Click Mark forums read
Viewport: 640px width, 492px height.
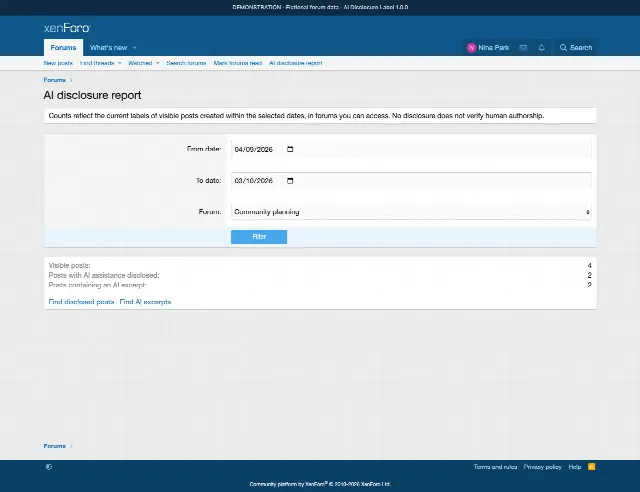238,63
